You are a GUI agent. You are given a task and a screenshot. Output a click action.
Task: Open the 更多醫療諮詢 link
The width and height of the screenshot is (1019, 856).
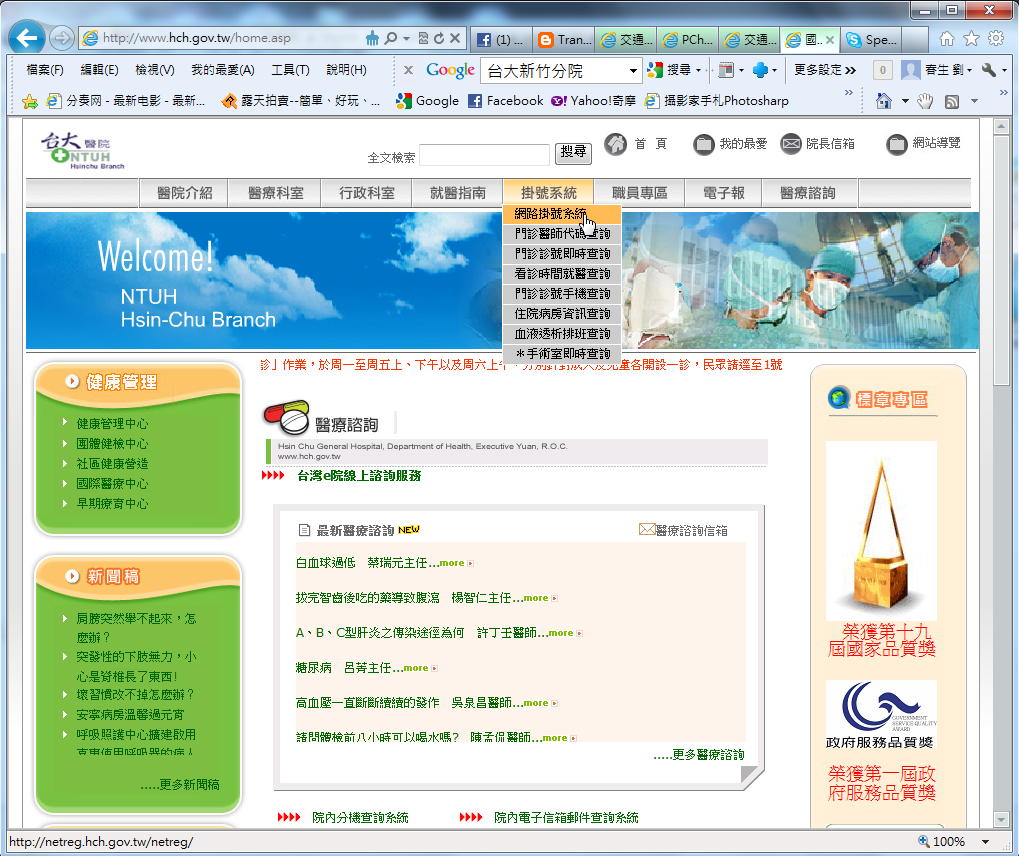click(x=699, y=755)
